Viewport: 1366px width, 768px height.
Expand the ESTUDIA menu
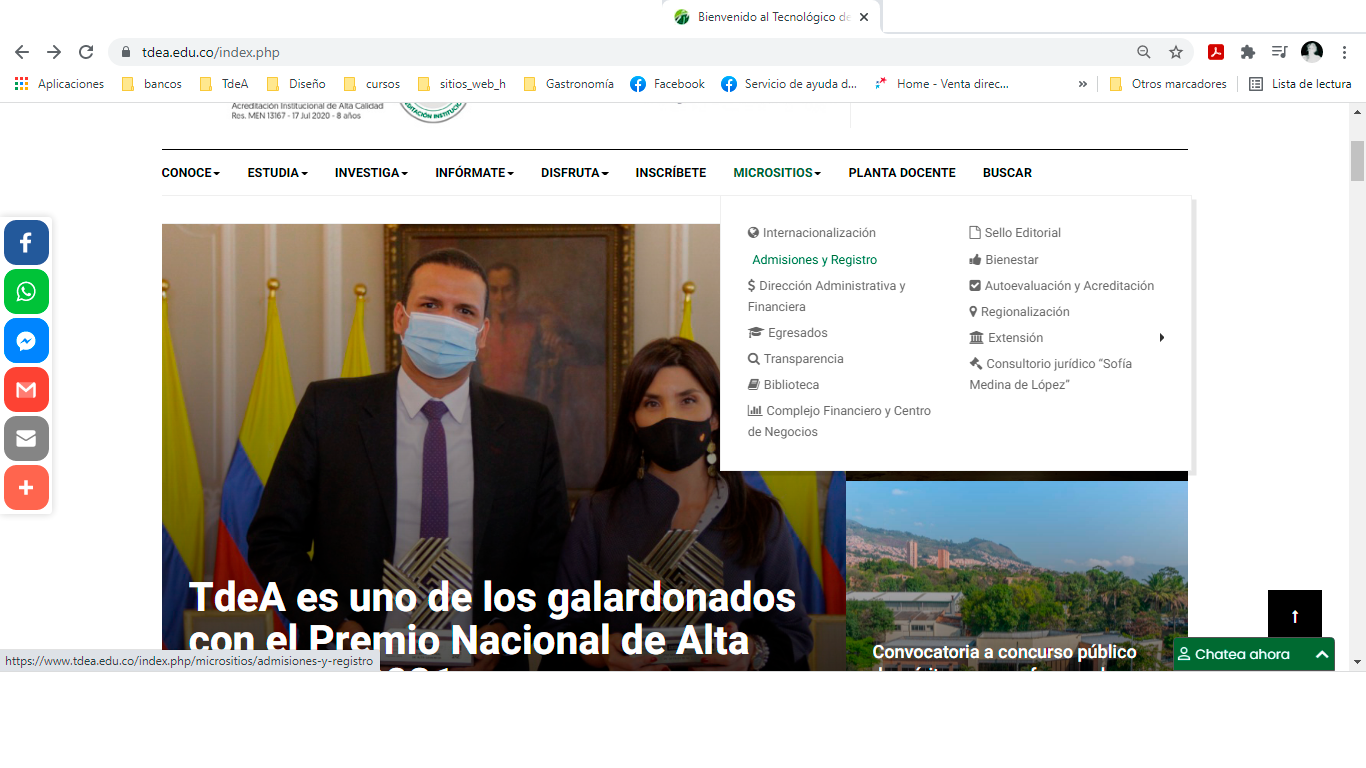tap(277, 173)
